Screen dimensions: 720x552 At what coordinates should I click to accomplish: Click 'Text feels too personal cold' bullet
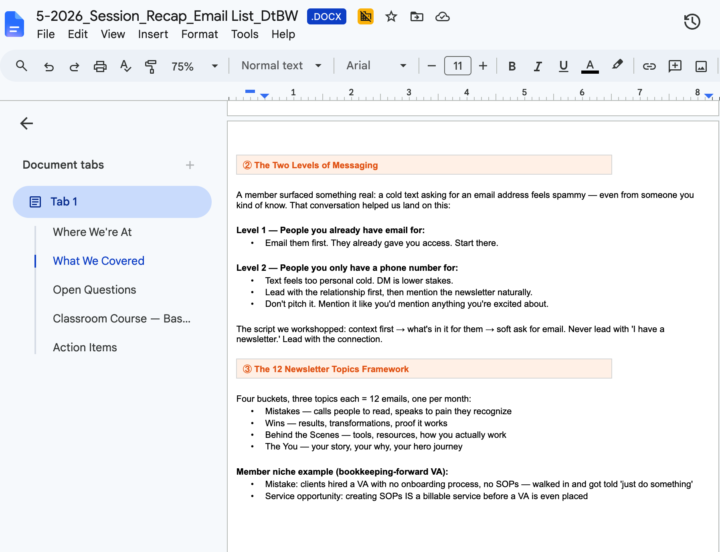click(x=359, y=281)
